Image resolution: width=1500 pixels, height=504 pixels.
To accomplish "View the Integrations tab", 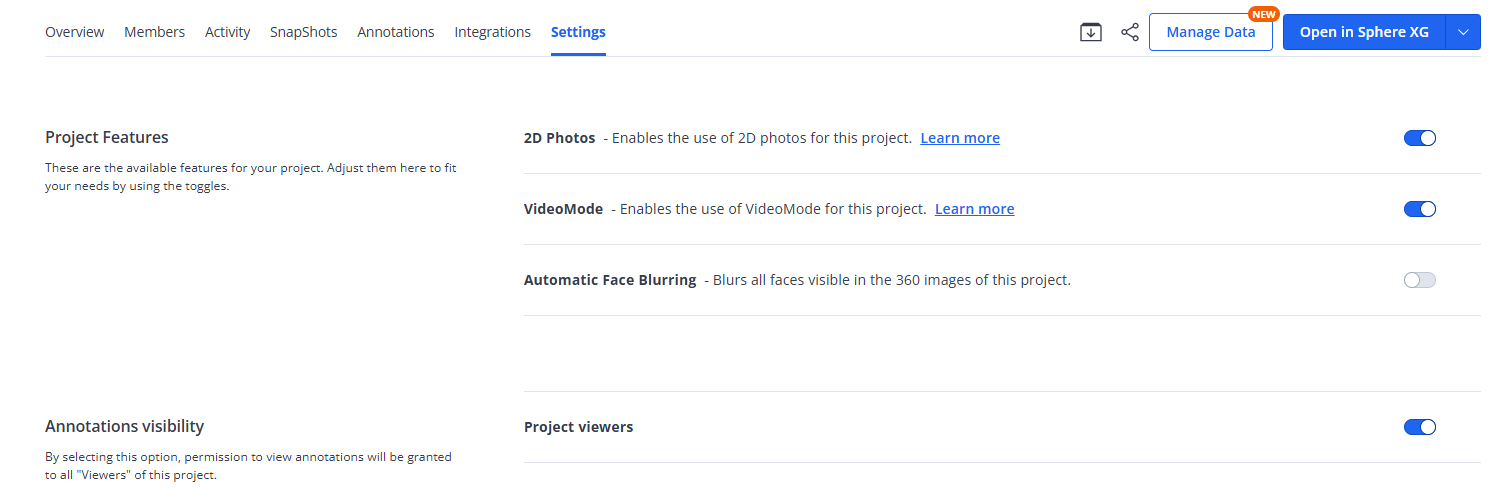I will click(x=492, y=32).
